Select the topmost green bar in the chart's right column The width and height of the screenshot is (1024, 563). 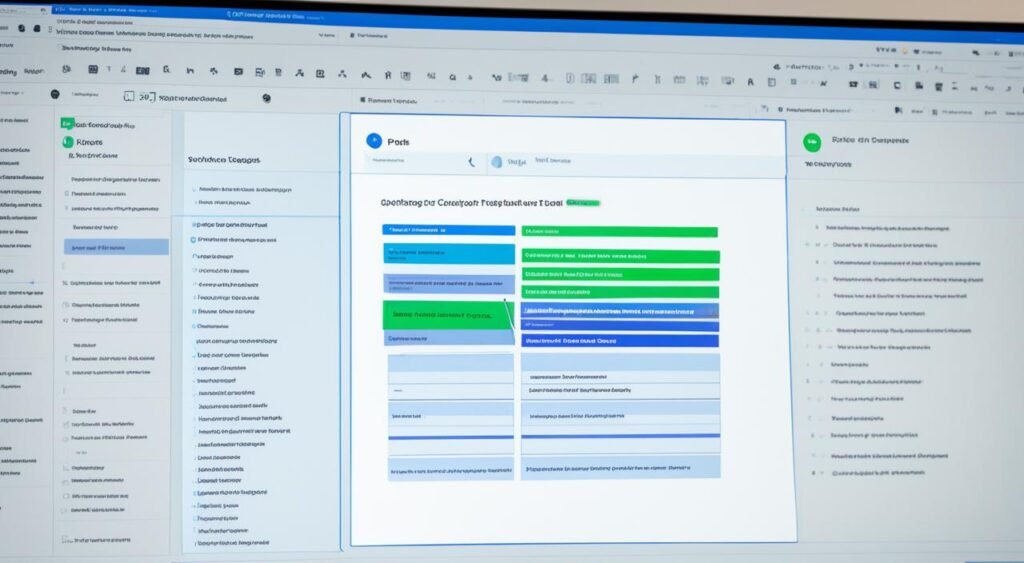(x=619, y=232)
